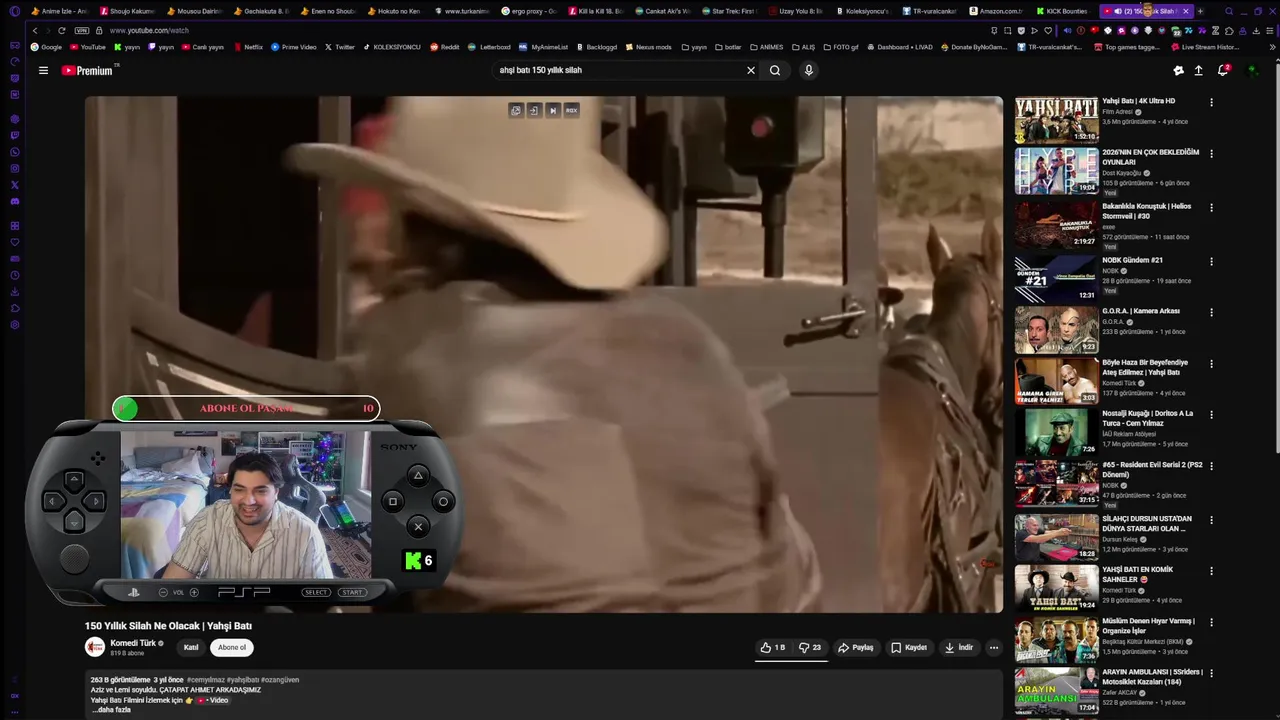Open Yahşi Batı En Komik Sahneler thumbnail
The image size is (1280, 720).
point(1056,588)
